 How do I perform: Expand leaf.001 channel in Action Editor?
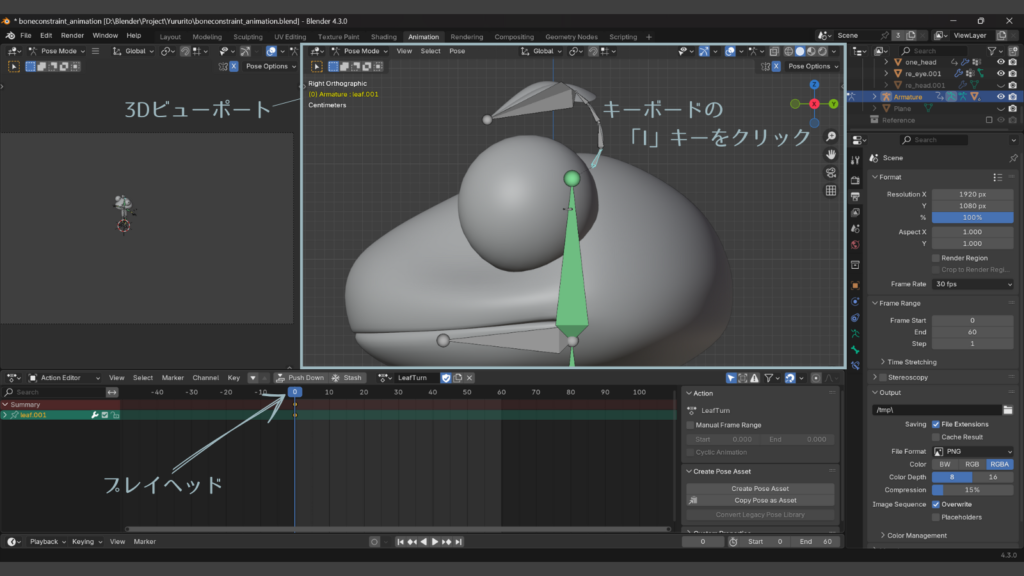coord(5,415)
